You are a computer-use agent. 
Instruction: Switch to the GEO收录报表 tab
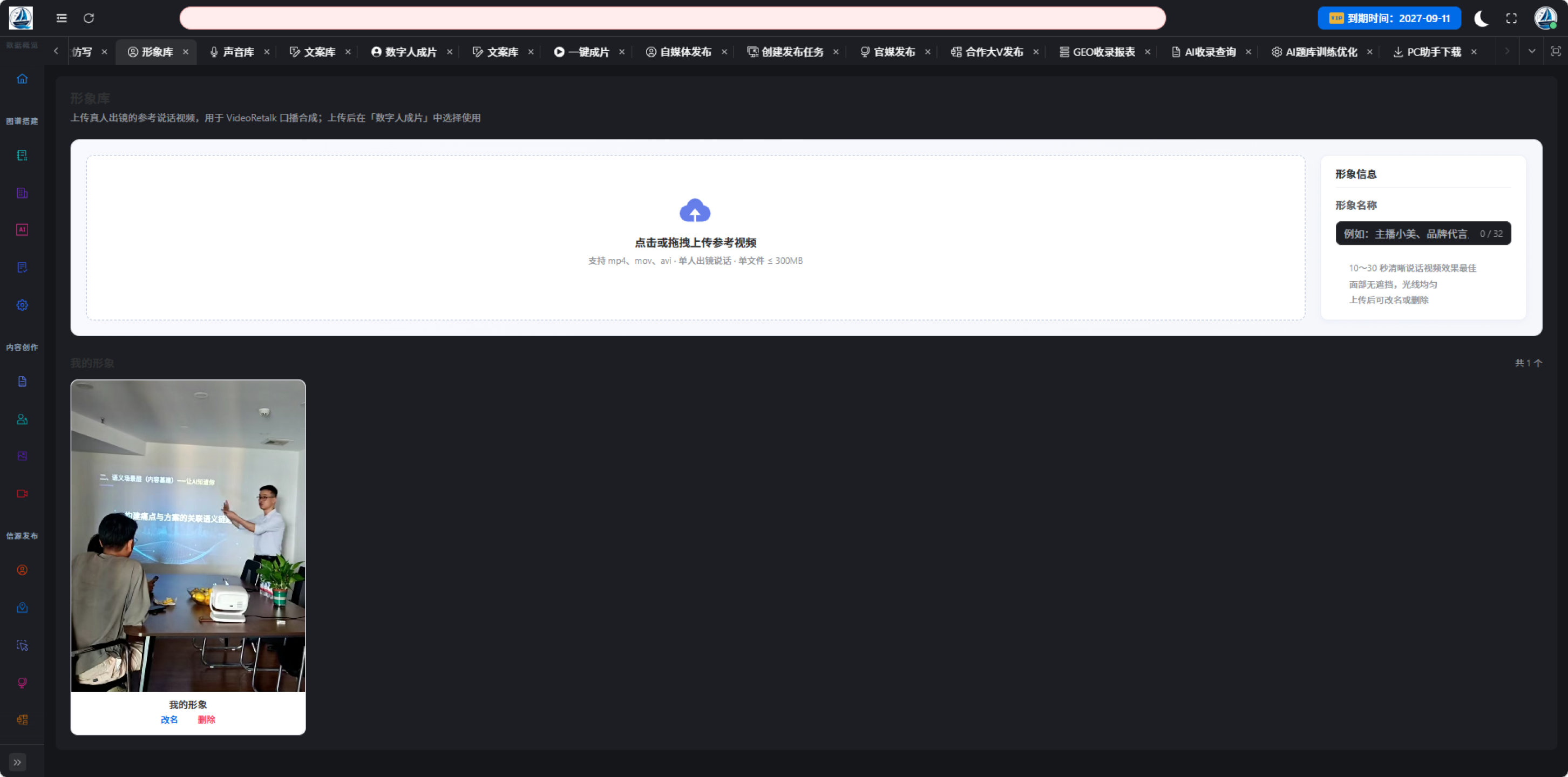[1097, 52]
